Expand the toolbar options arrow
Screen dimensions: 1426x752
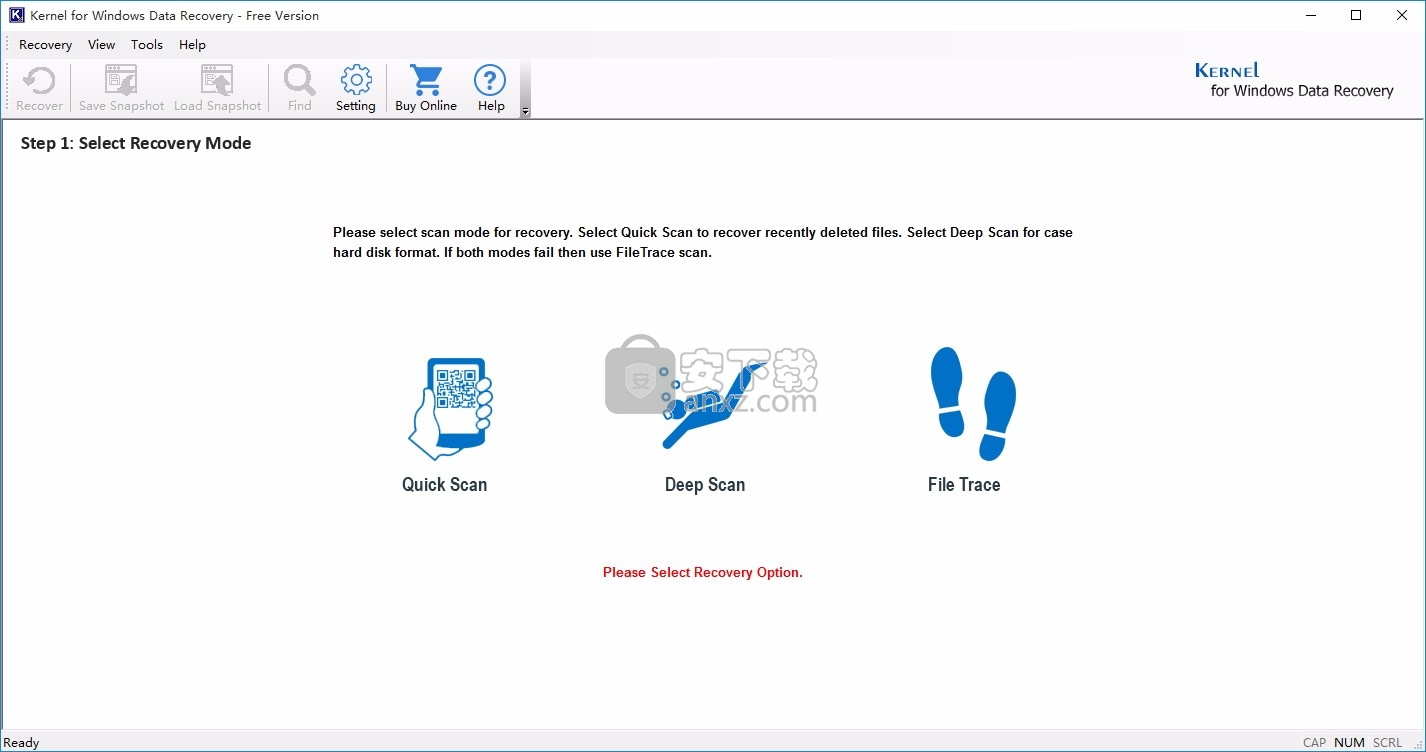[x=526, y=111]
